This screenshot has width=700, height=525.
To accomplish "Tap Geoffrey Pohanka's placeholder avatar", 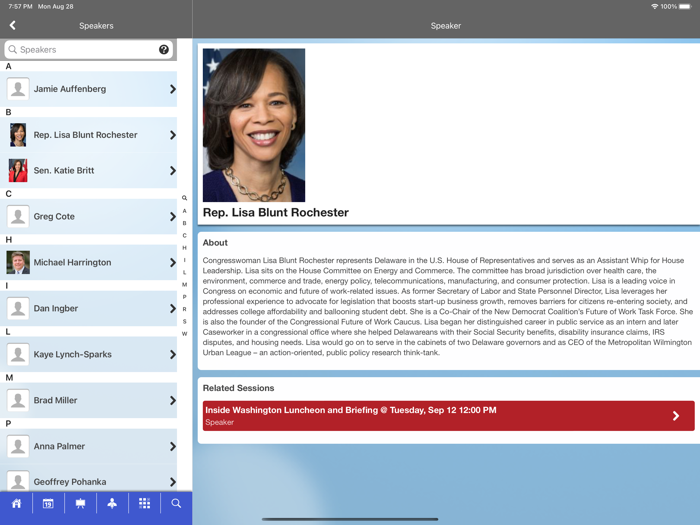I will (18, 481).
